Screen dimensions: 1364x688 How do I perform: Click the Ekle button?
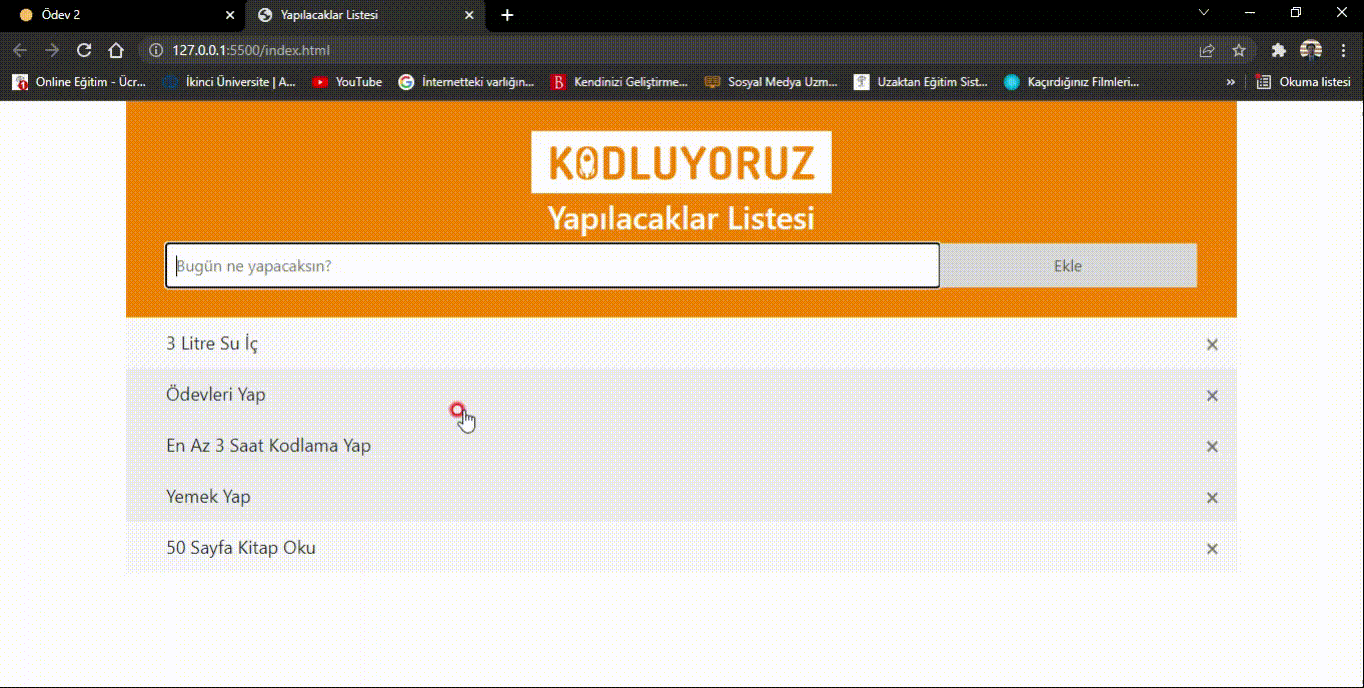coord(1068,266)
